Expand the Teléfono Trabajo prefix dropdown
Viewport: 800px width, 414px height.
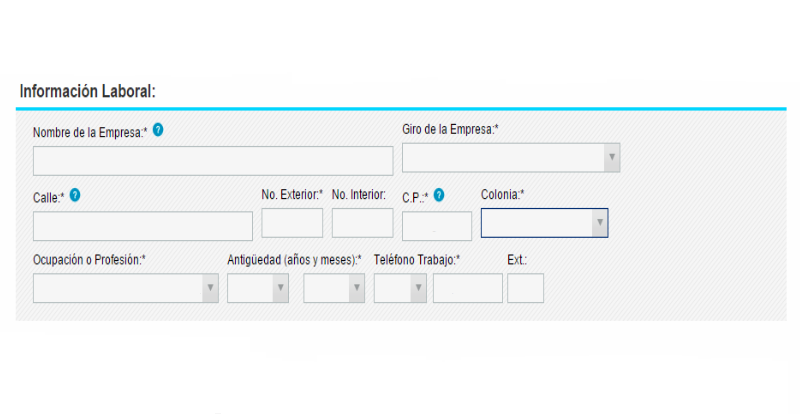pos(400,288)
